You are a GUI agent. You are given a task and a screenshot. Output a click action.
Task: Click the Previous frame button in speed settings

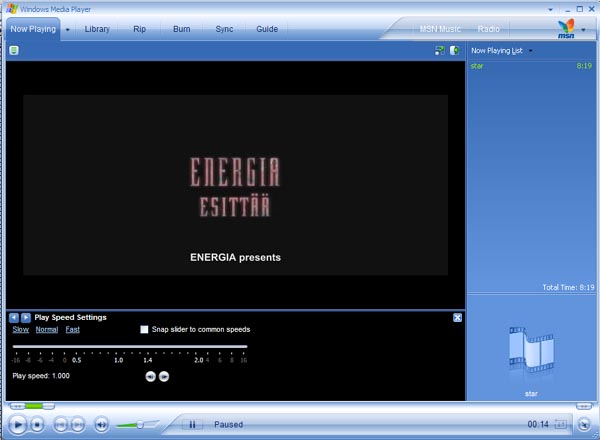[150, 376]
